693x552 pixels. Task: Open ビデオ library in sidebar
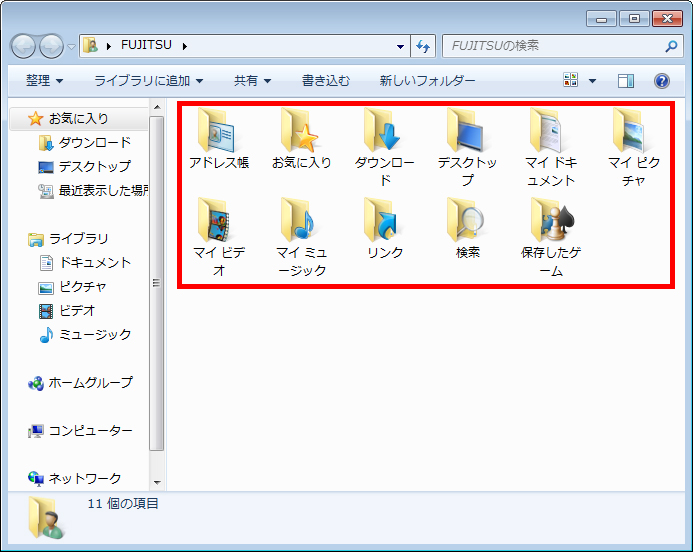pyautogui.click(x=67, y=311)
